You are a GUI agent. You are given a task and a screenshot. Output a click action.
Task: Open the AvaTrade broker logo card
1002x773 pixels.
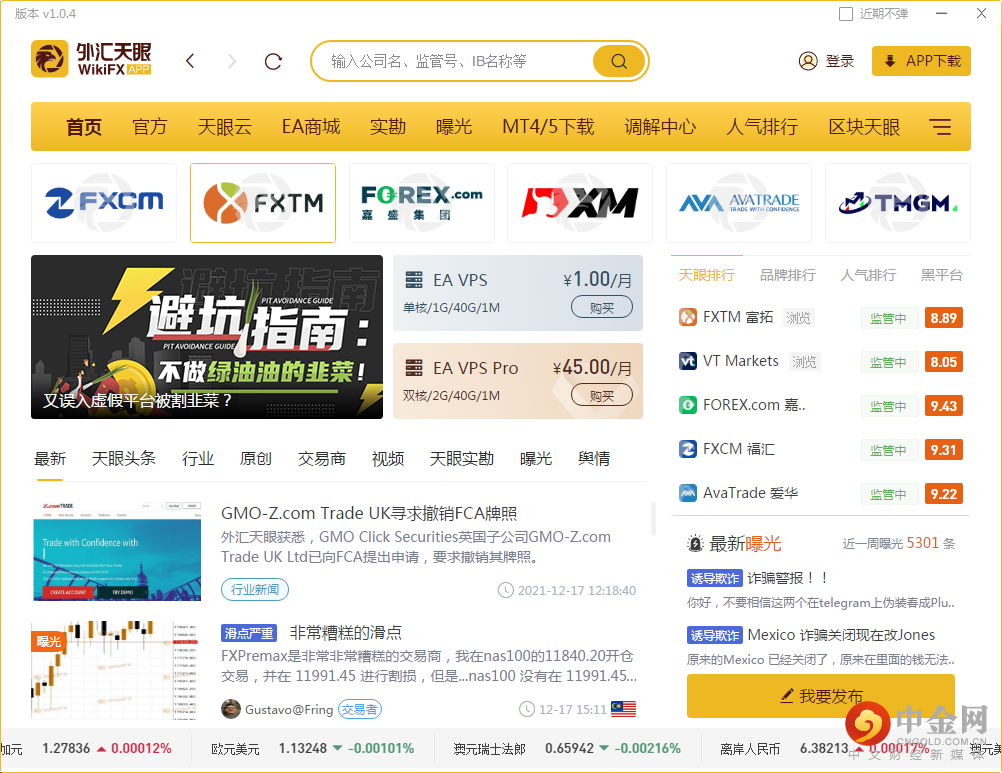739,203
